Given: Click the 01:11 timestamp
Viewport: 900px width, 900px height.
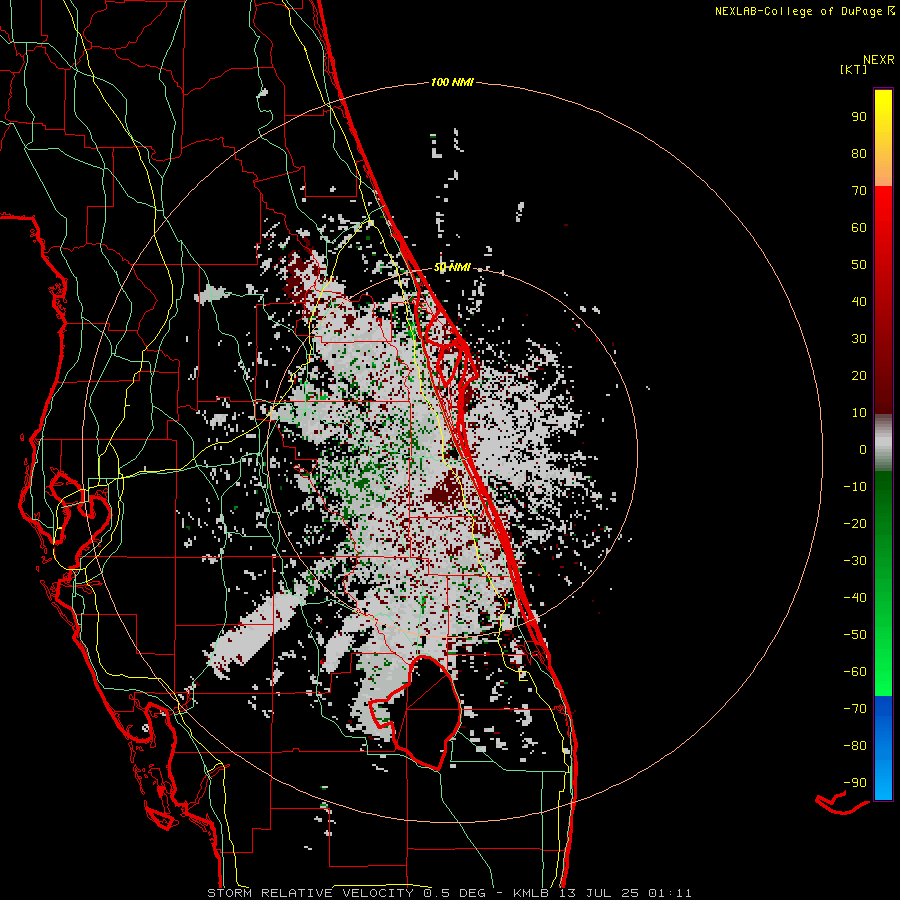Looking at the screenshot, I should [x=670, y=893].
